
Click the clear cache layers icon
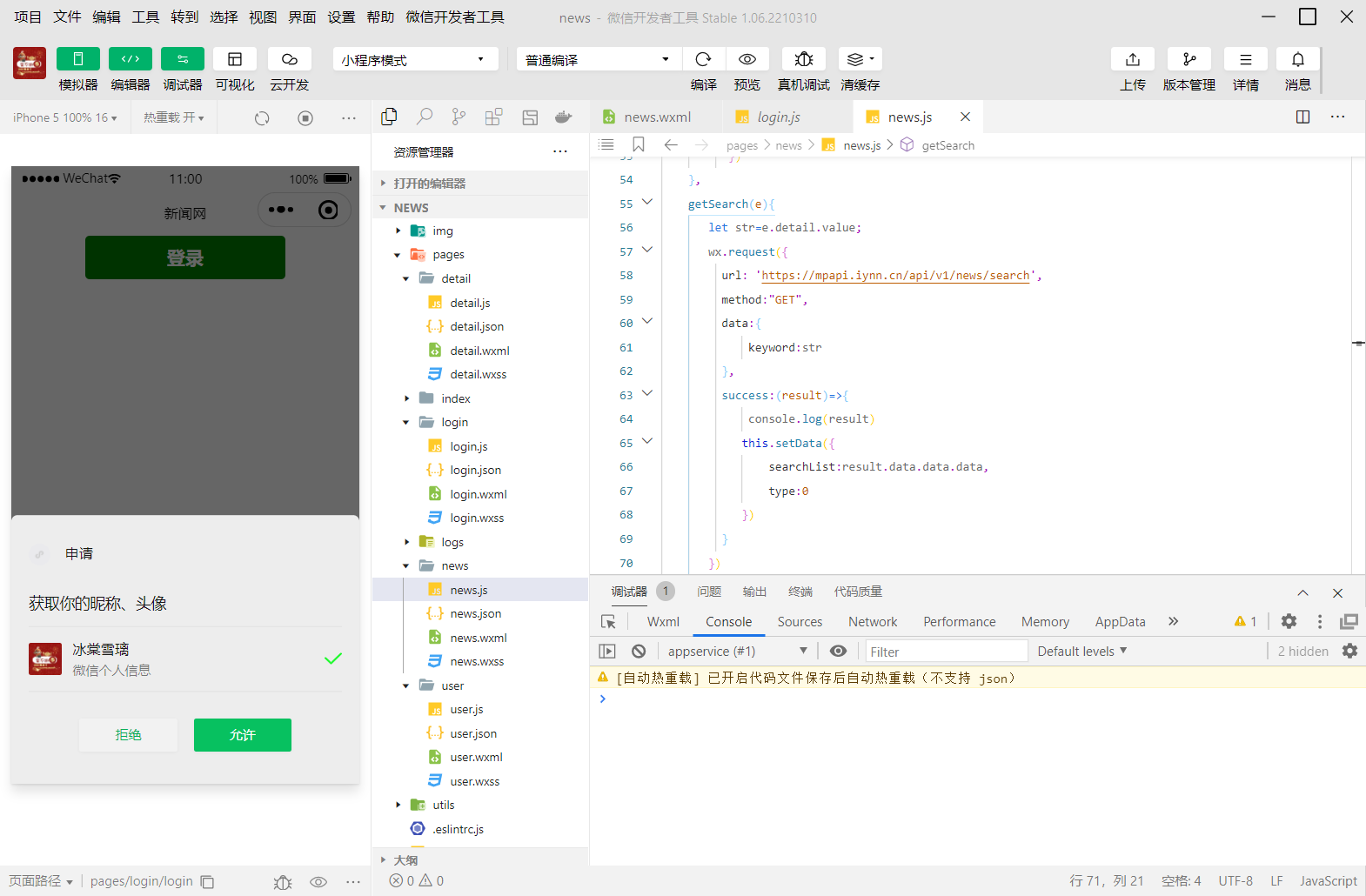tap(860, 59)
